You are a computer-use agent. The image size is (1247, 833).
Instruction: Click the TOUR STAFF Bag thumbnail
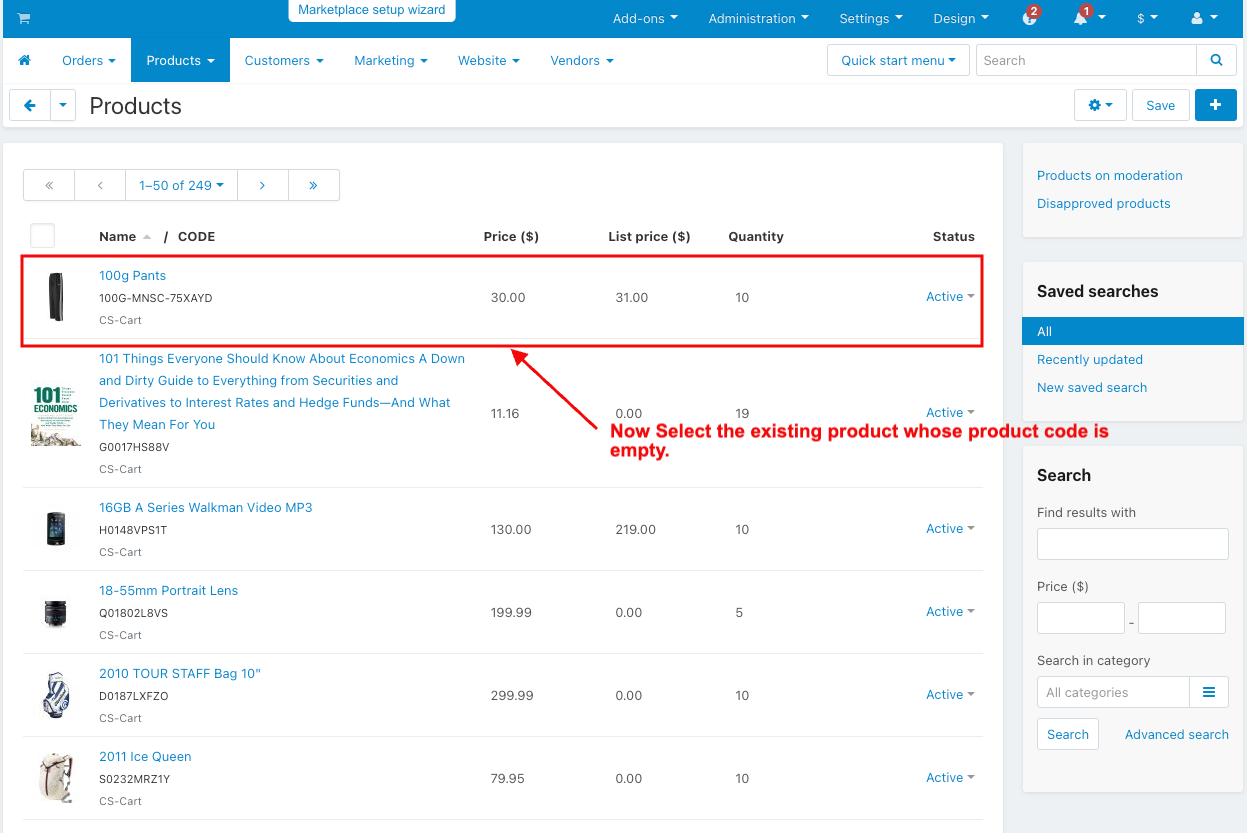point(56,695)
